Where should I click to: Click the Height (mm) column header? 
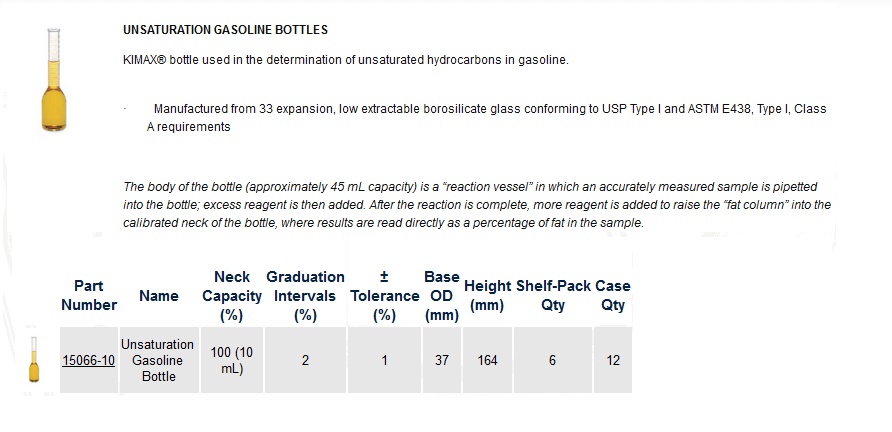pyautogui.click(x=488, y=295)
